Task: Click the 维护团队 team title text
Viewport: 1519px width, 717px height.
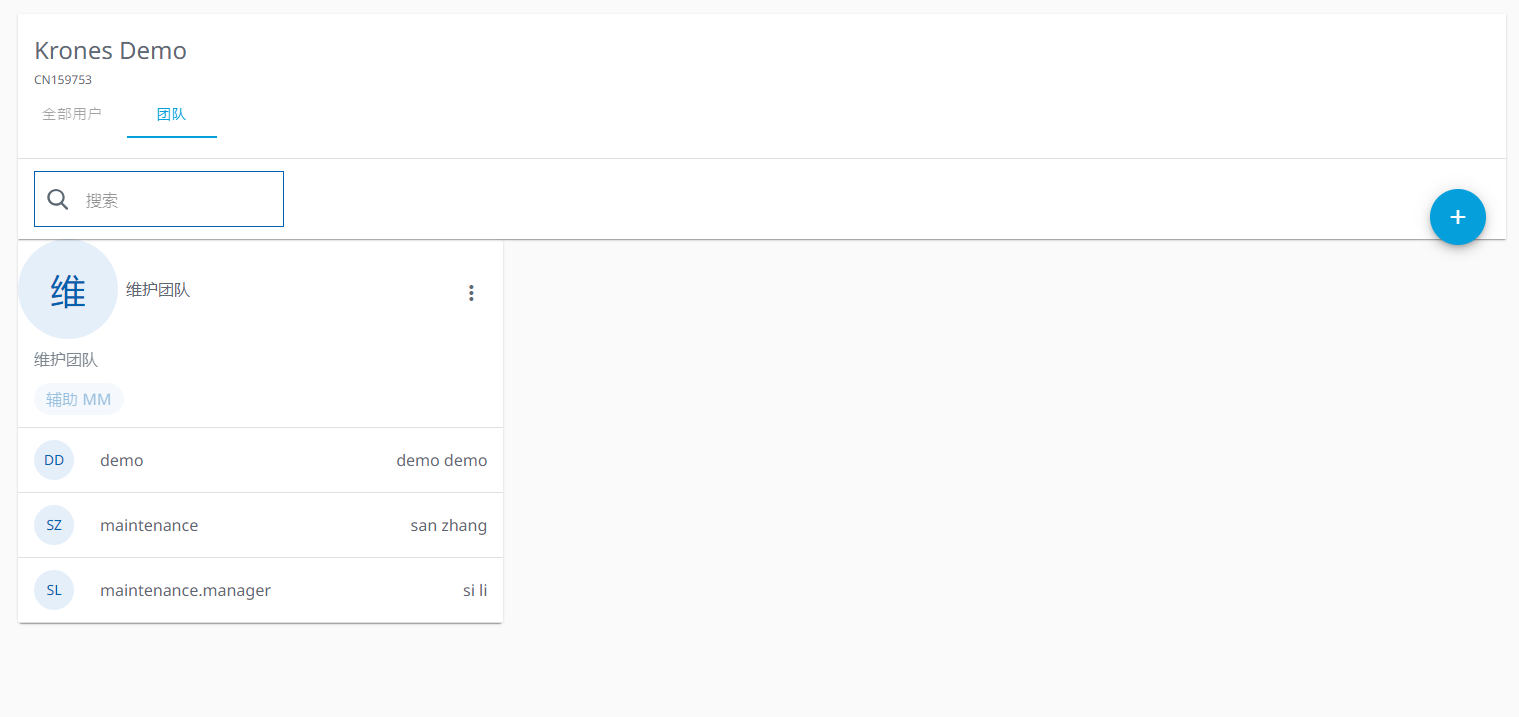Action: (x=158, y=290)
